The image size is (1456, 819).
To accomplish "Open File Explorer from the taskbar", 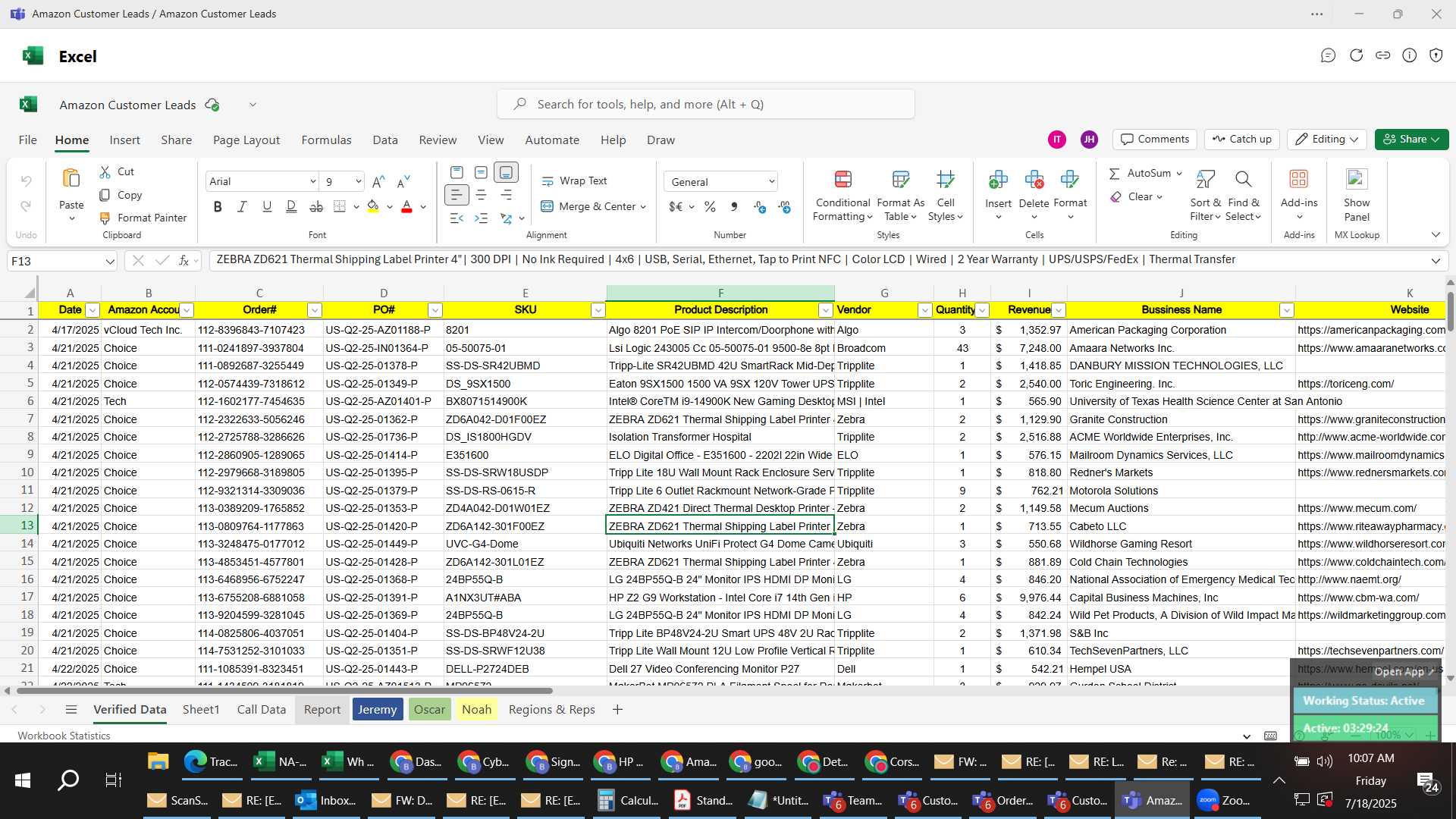I will [x=158, y=761].
